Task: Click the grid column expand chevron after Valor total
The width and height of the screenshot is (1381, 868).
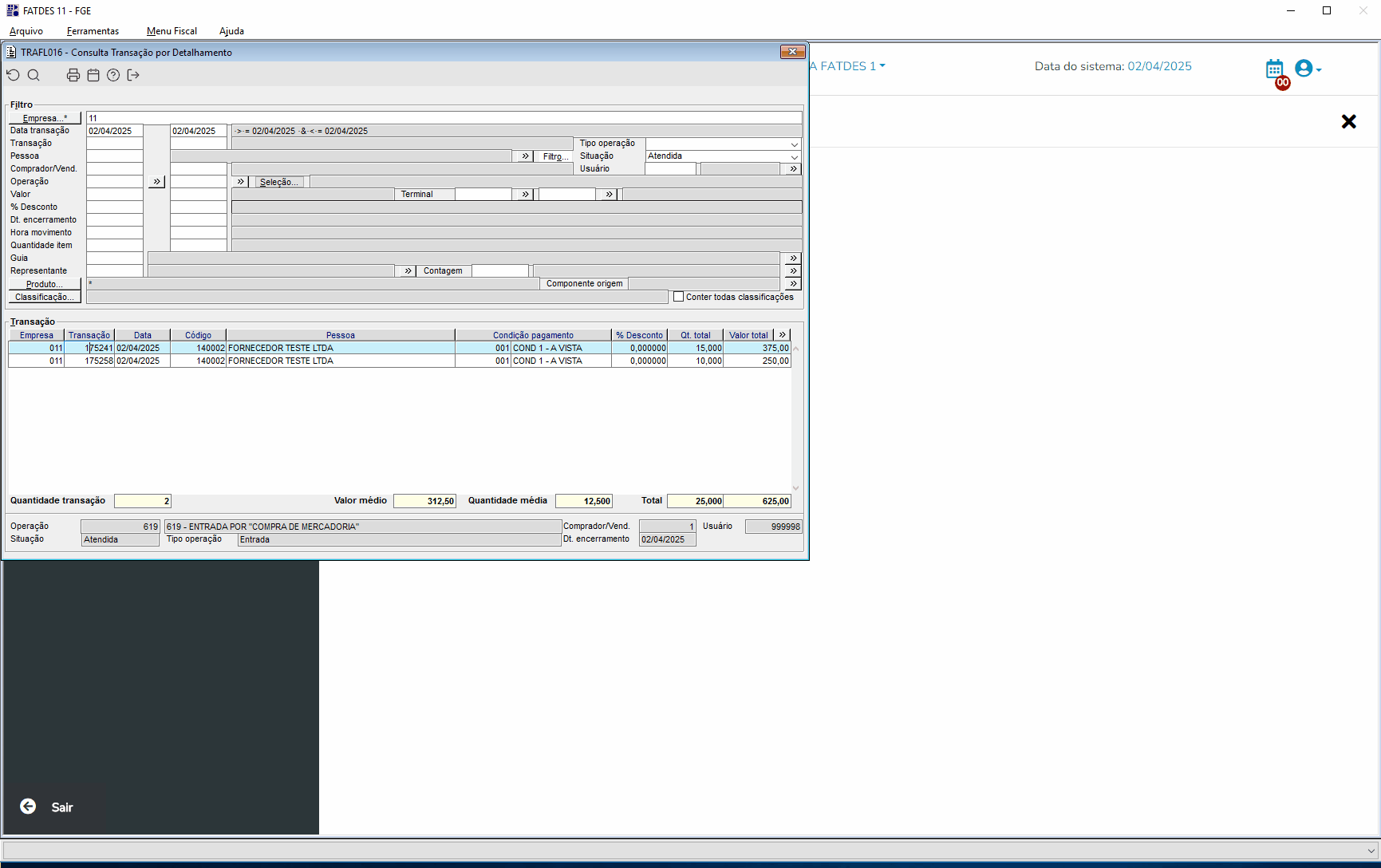Action: (x=783, y=335)
